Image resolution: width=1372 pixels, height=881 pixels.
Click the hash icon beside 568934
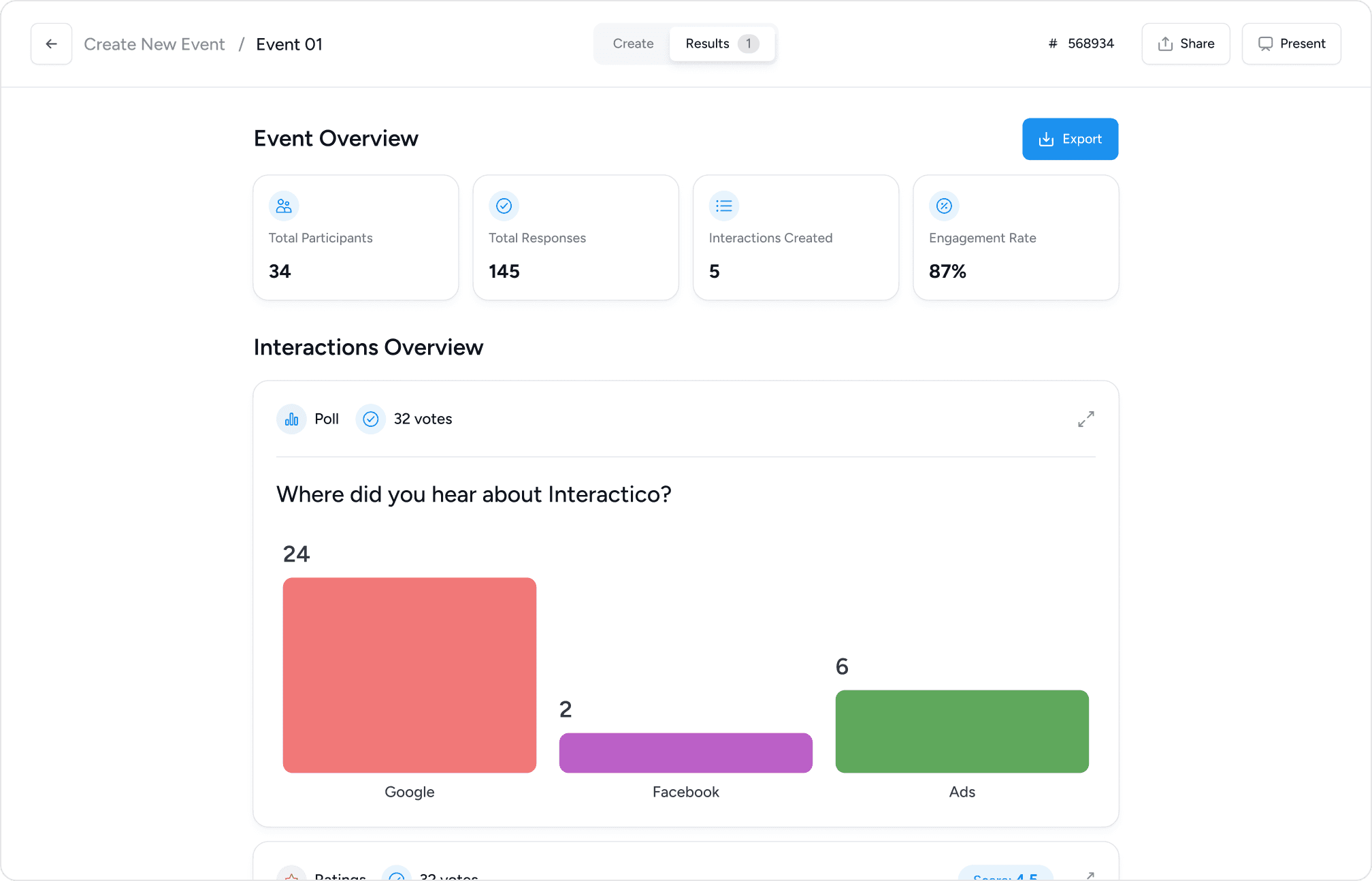click(x=1053, y=44)
